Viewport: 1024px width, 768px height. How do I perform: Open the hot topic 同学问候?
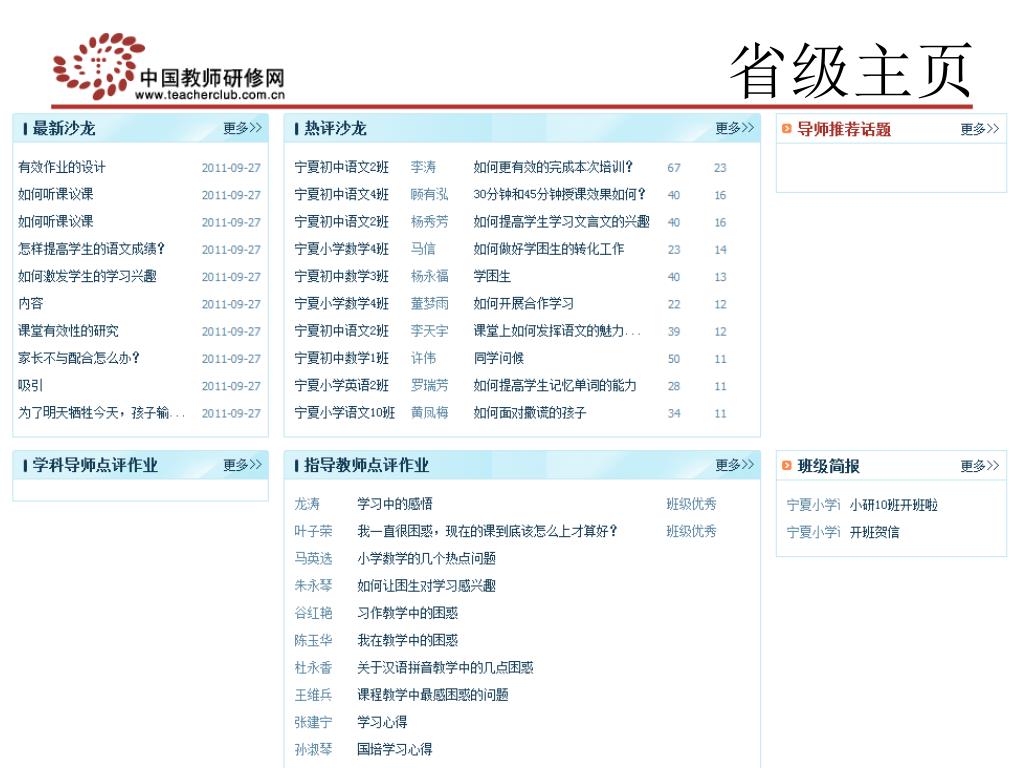click(499, 359)
